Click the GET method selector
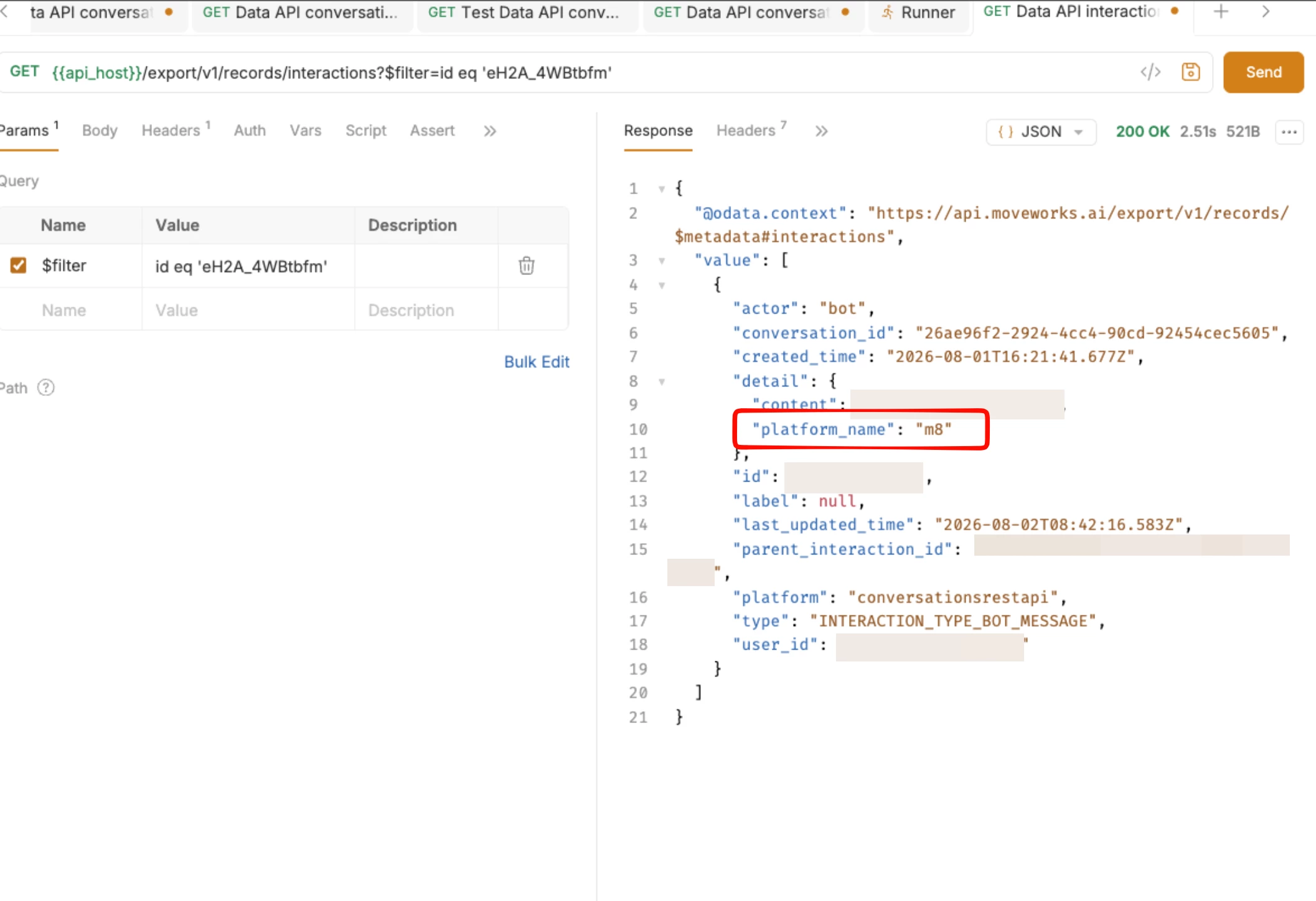This screenshot has height=901, width=1316. (x=25, y=72)
